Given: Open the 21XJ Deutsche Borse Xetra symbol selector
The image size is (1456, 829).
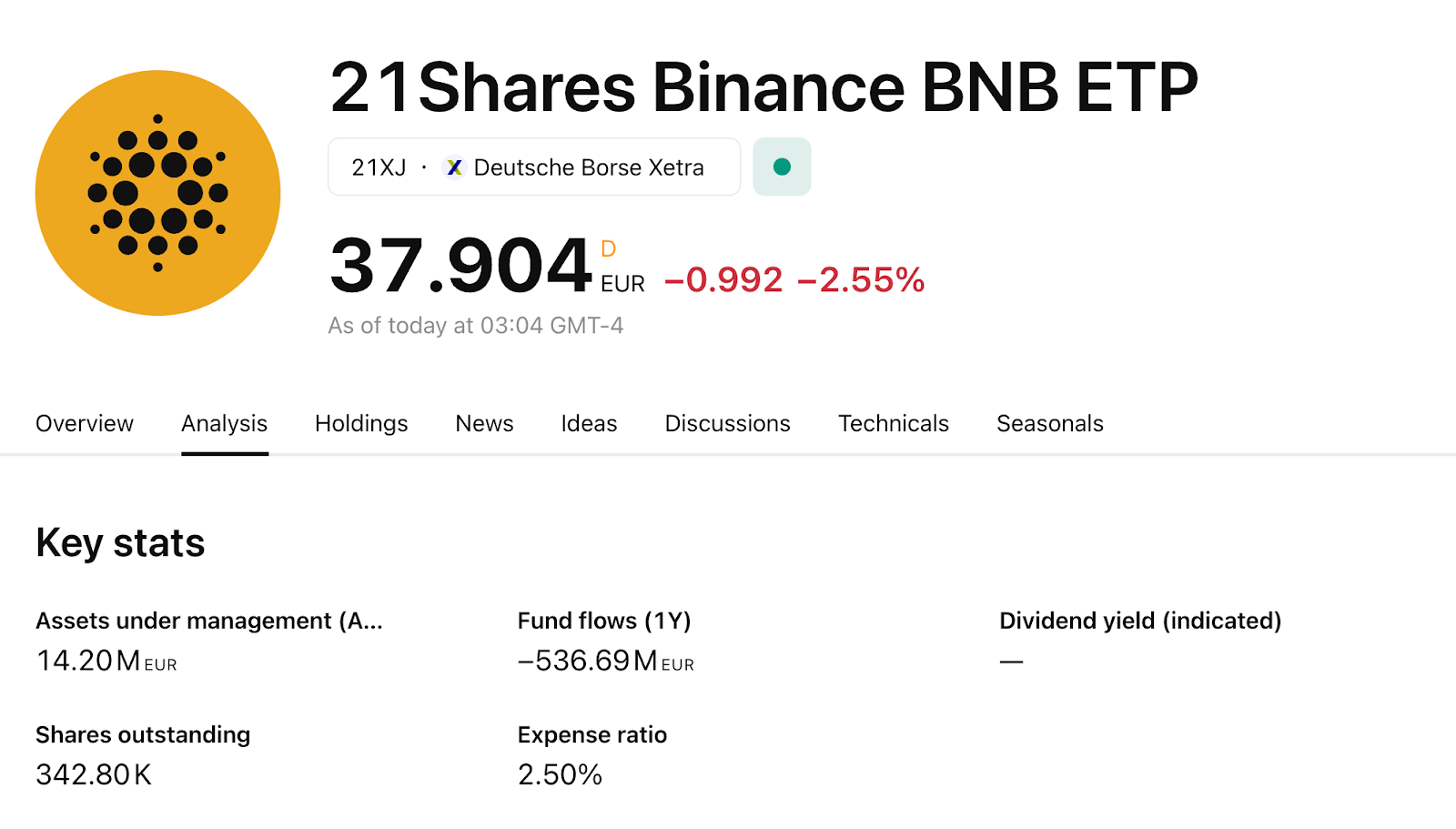Looking at the screenshot, I should pyautogui.click(x=533, y=167).
